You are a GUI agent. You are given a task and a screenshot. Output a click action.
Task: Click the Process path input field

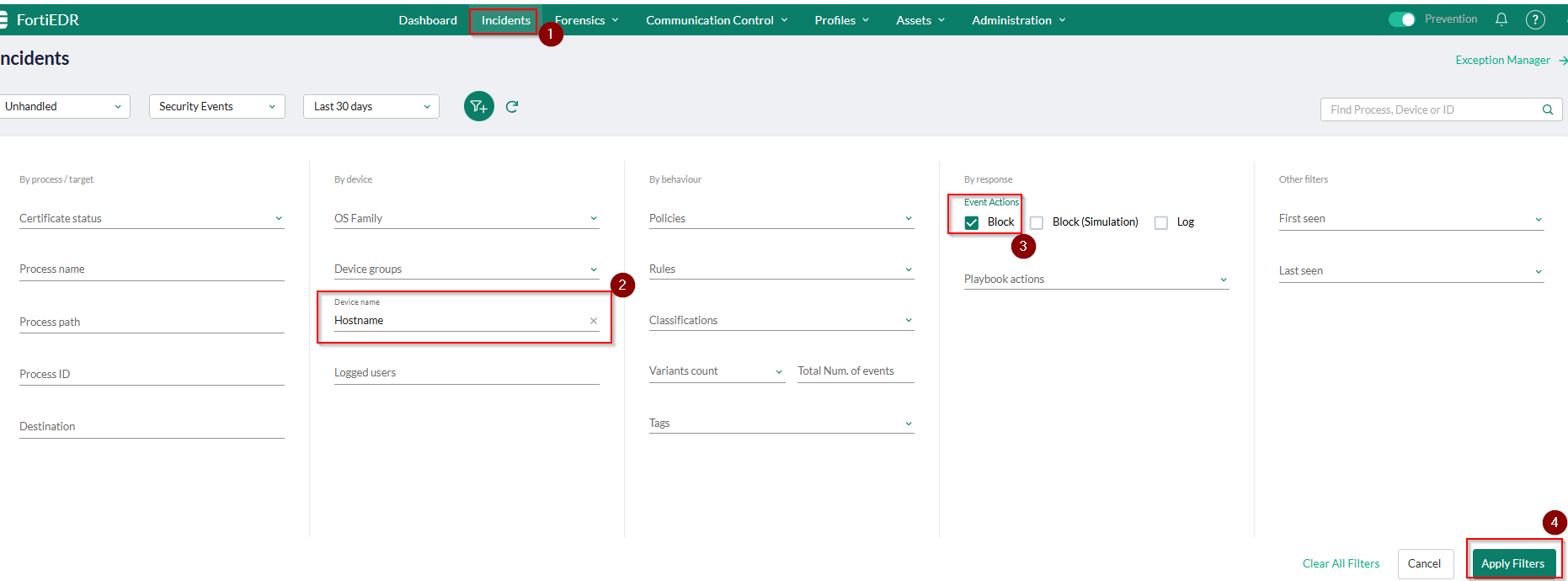tap(152, 322)
